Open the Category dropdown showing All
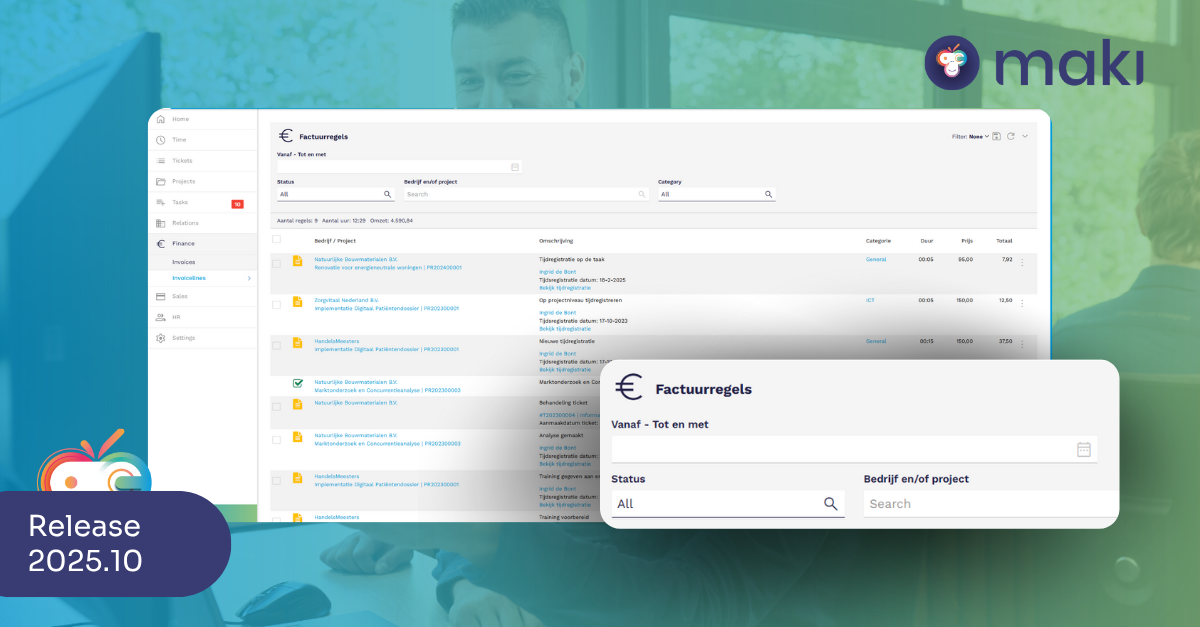This screenshot has height=627, width=1200. pyautogui.click(x=715, y=194)
